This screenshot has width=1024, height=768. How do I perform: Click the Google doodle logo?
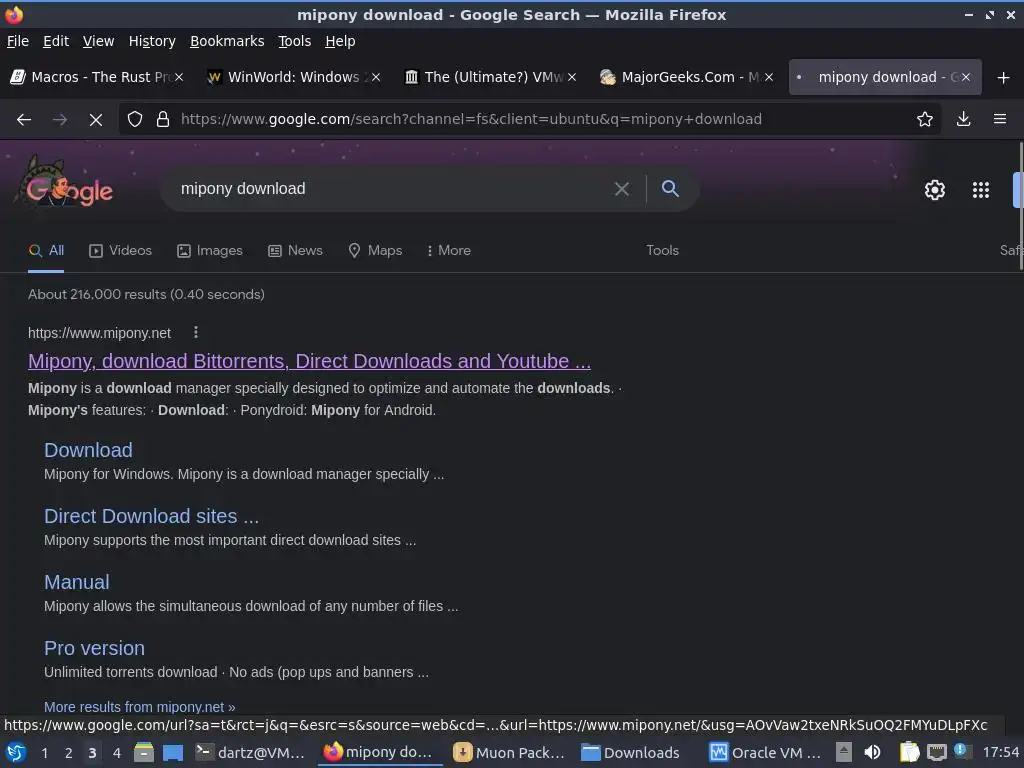point(65,184)
